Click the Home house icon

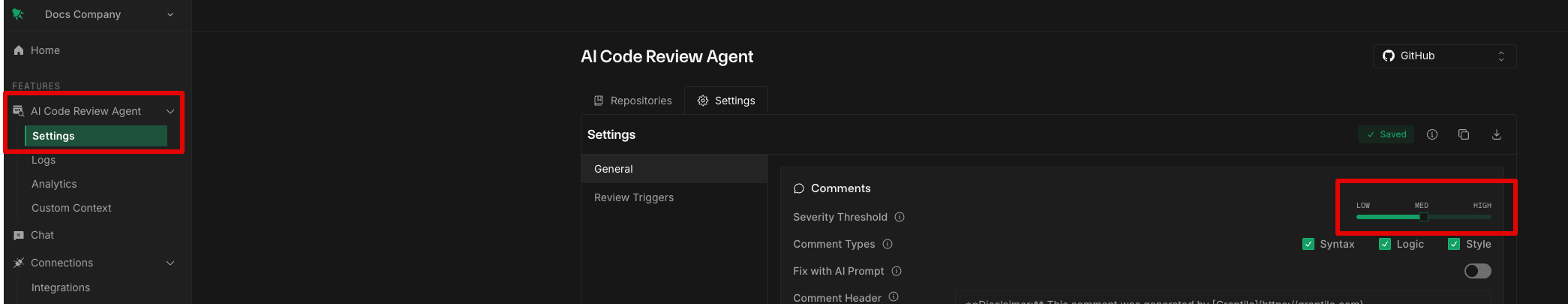tap(19, 50)
